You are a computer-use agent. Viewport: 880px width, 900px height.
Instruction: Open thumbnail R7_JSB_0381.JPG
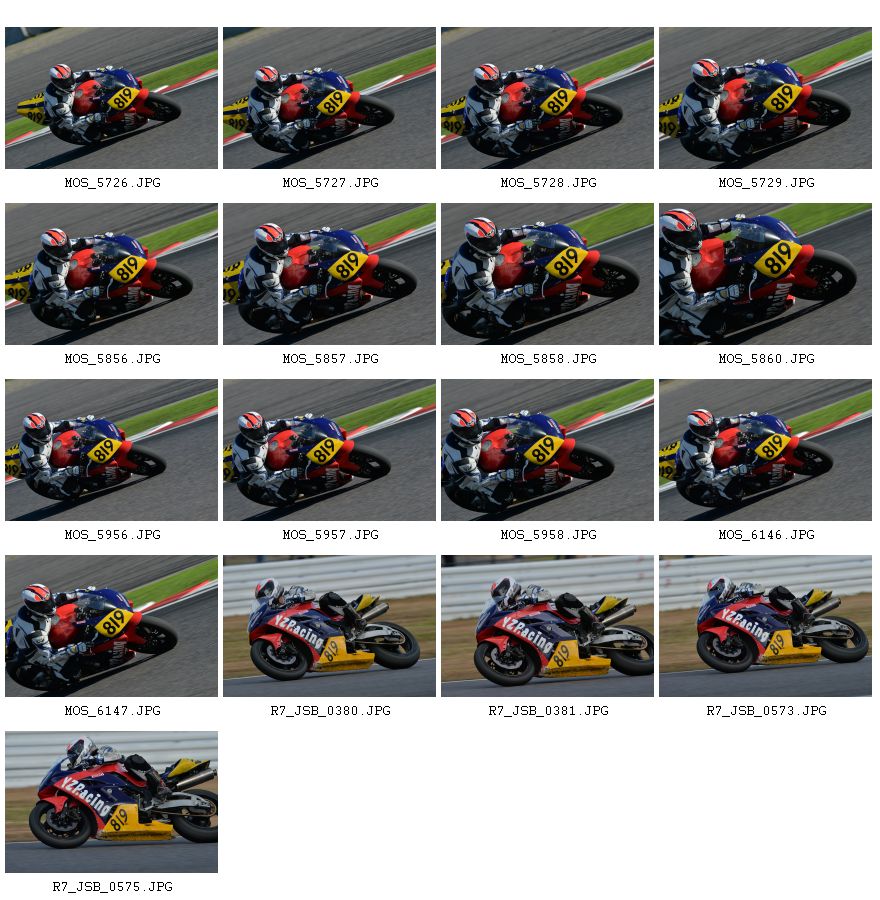(548, 626)
